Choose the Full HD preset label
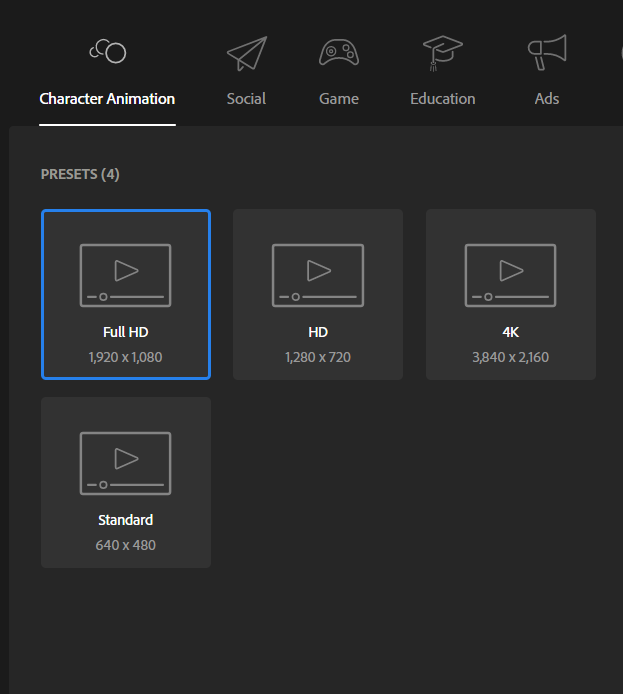Viewport: 623px width, 694px height. click(126, 332)
